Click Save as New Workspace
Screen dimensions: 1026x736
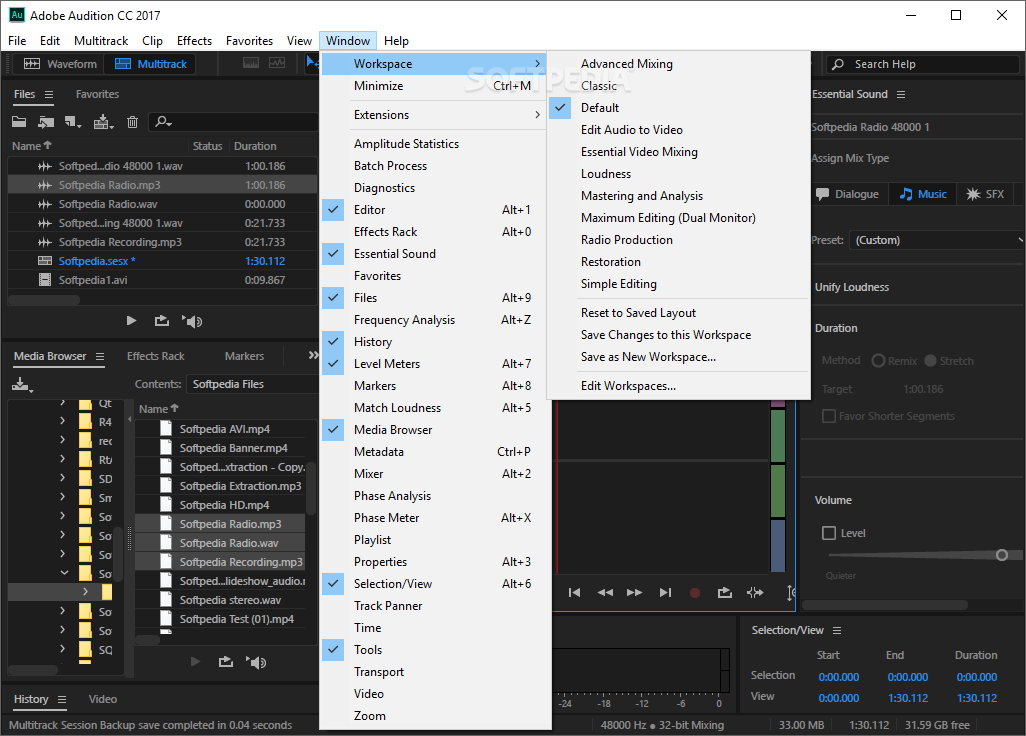[x=679, y=357]
